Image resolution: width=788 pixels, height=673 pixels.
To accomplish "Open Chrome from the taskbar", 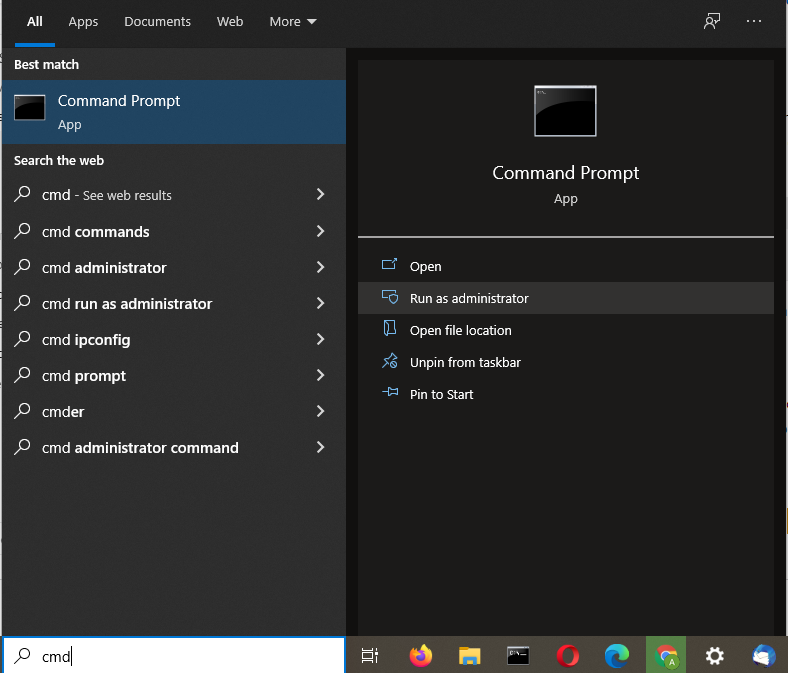I will (x=666, y=655).
